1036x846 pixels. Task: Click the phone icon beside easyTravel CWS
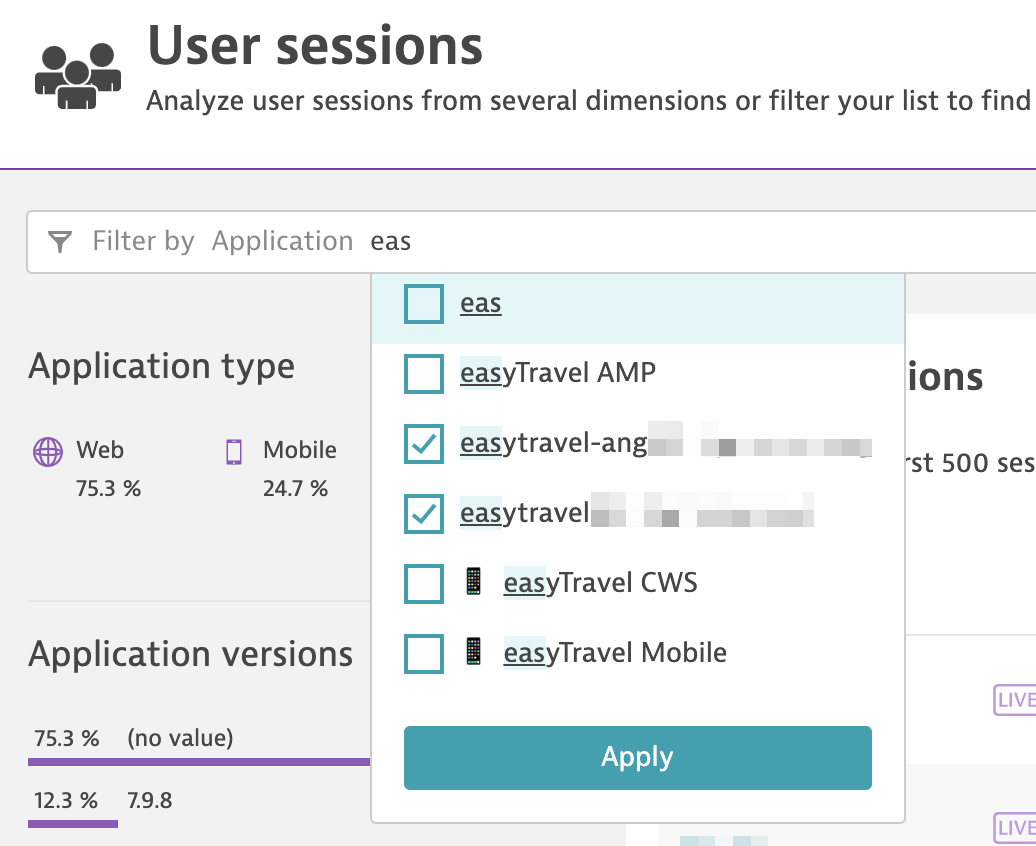tap(473, 582)
